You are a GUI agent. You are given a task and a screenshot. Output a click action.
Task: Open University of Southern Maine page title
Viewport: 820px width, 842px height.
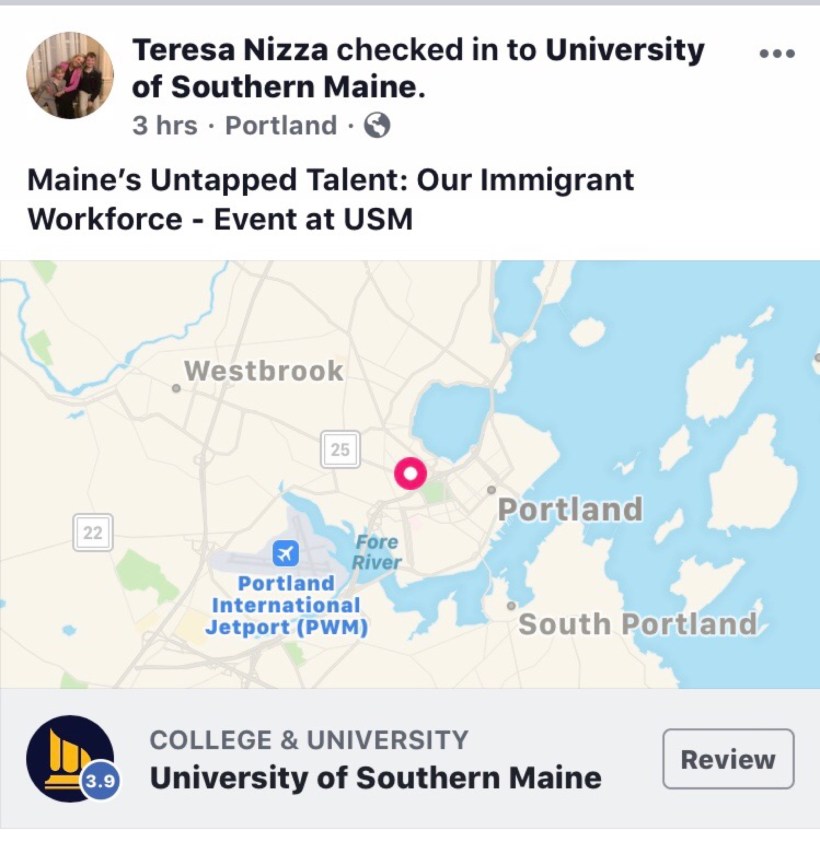pos(375,778)
